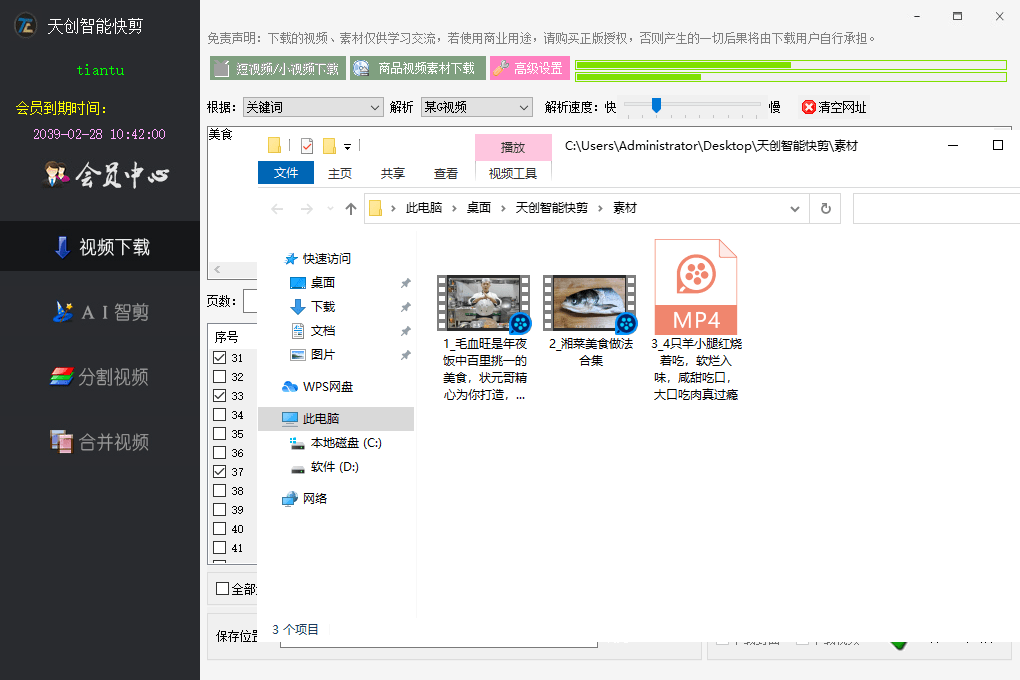
Task: Click 此电脑 in the breadcrumb path
Action: pyautogui.click(x=423, y=208)
